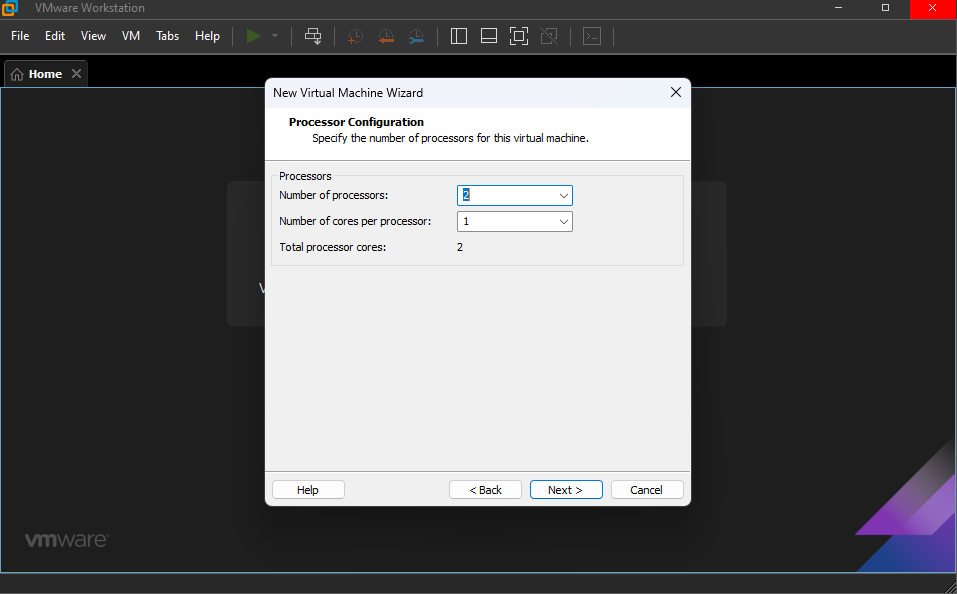Toggle the thumbnail bar icon

(489, 36)
